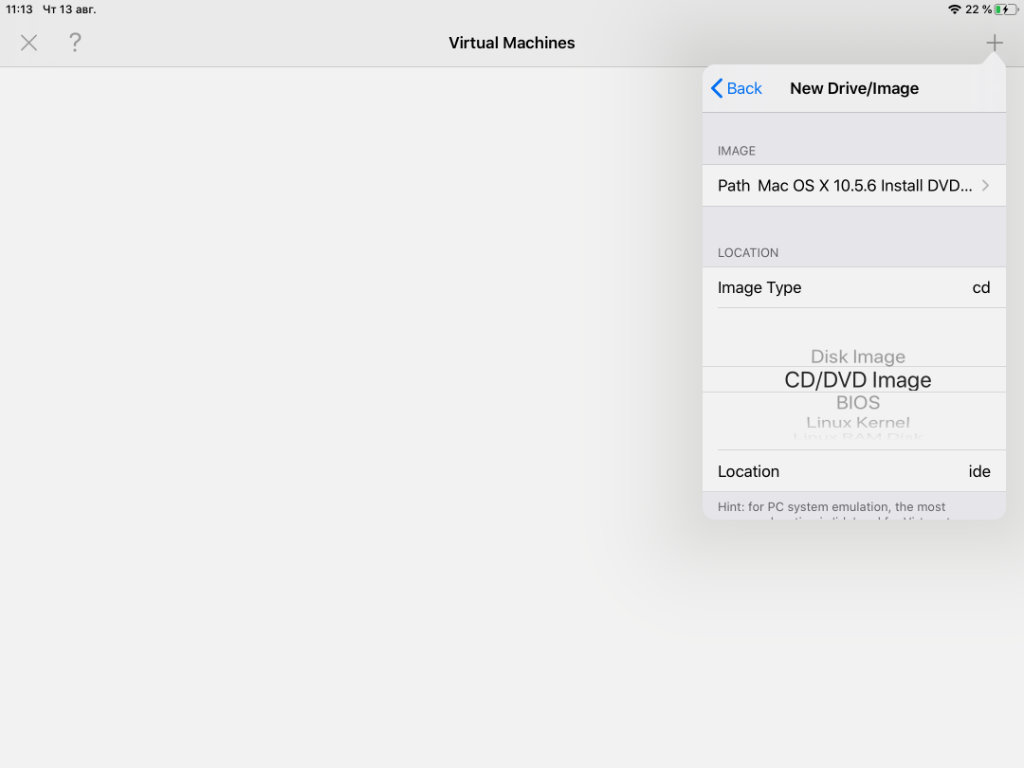Choose CD/DVD Image in the picker
Image resolution: width=1024 pixels, height=768 pixels.
click(858, 380)
